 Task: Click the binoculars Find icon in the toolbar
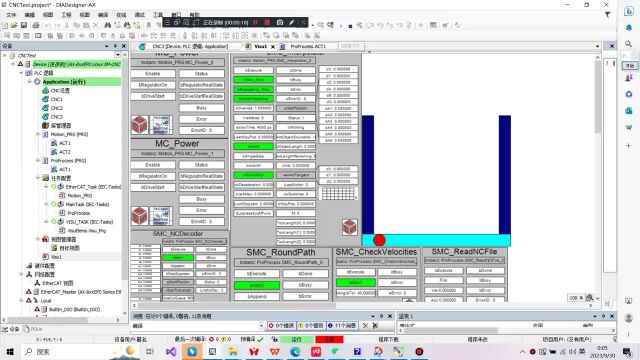108,25
